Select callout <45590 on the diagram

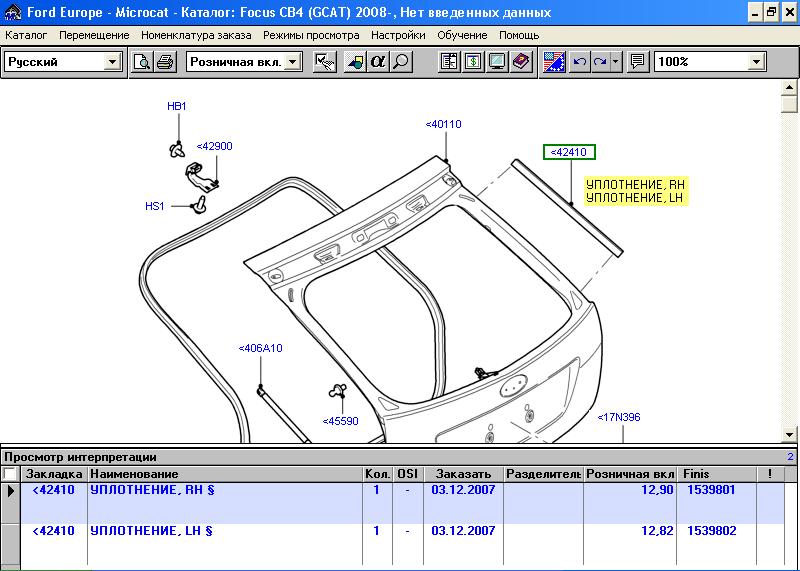pos(340,421)
